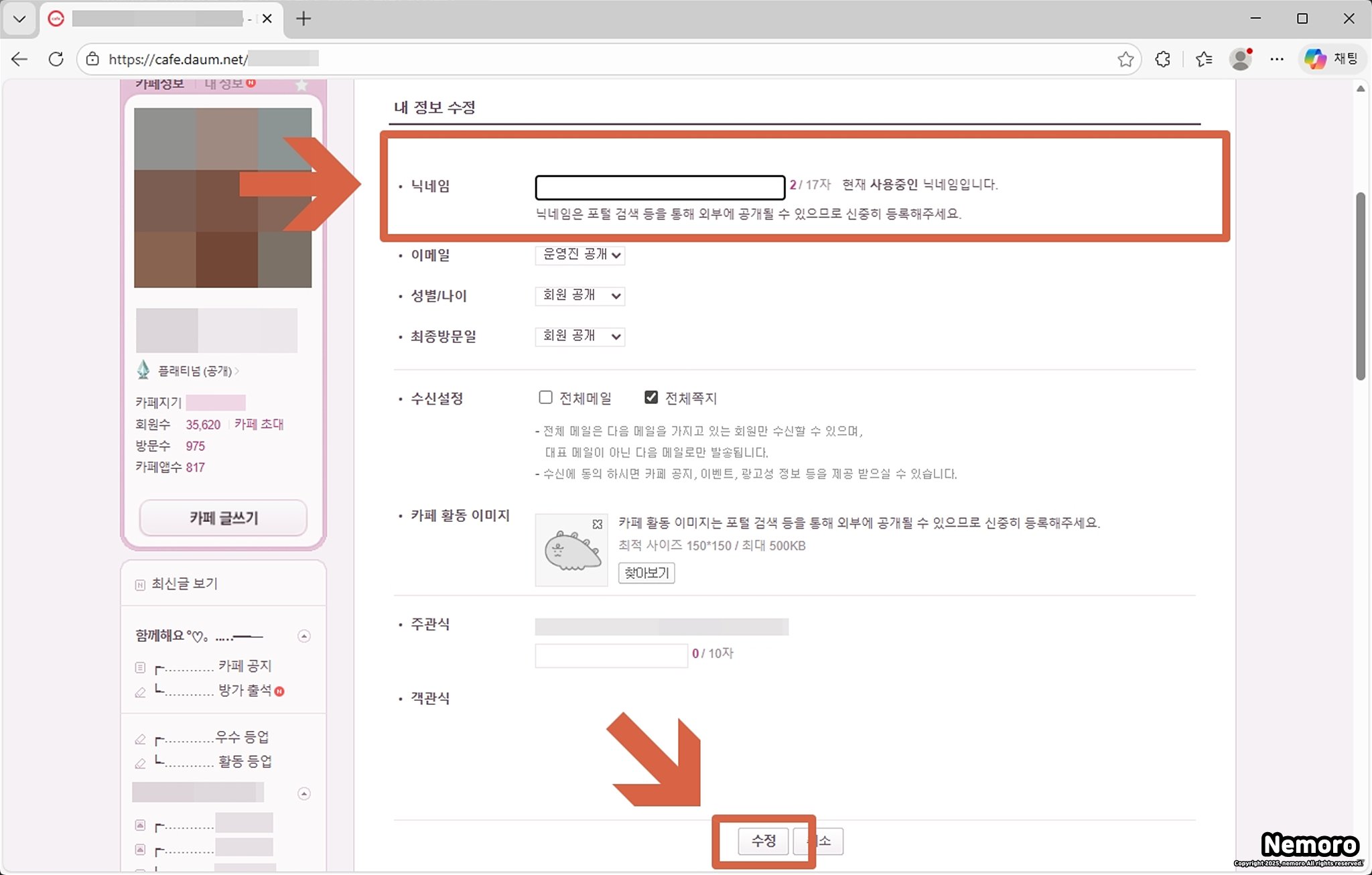The width and height of the screenshot is (1372, 875).
Task: Click the browser back arrow
Action: pos(19,59)
